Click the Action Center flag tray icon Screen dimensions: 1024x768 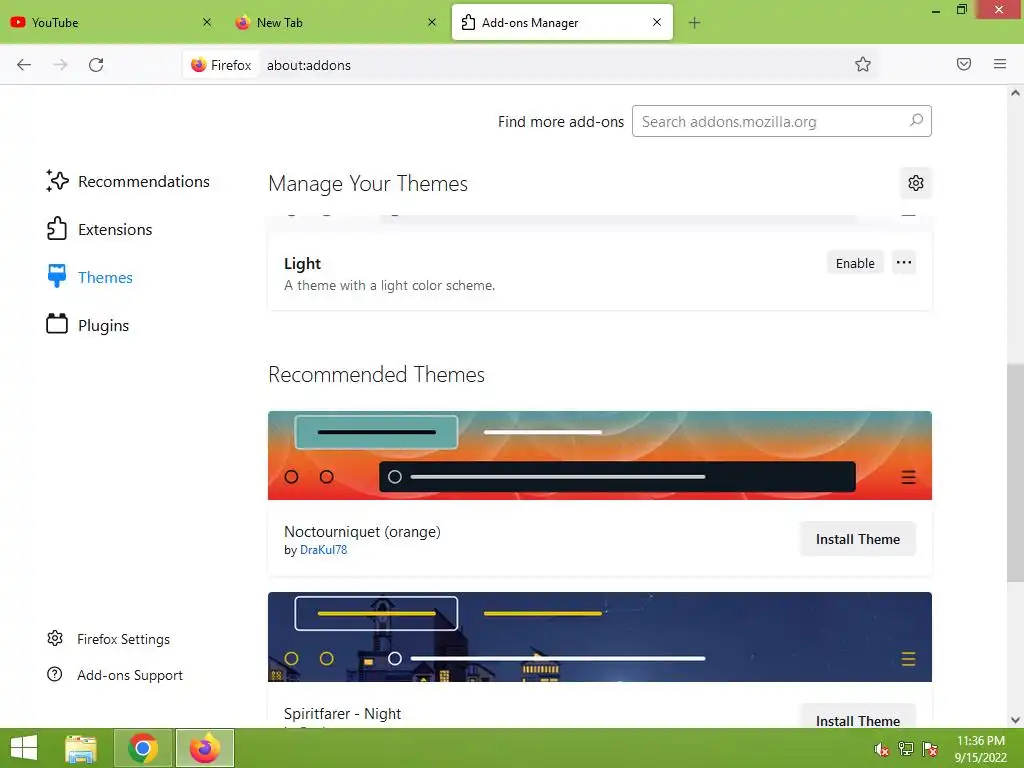pyautogui.click(x=929, y=748)
